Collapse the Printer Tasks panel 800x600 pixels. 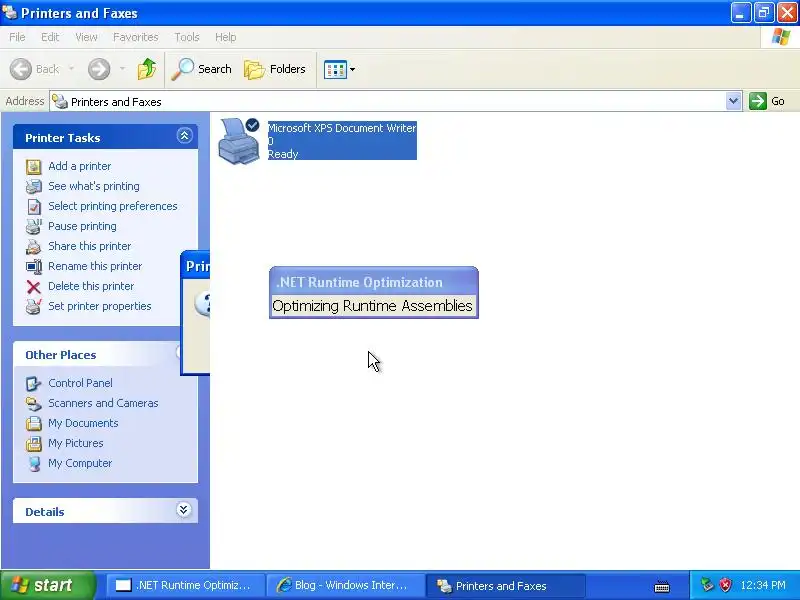coord(184,136)
